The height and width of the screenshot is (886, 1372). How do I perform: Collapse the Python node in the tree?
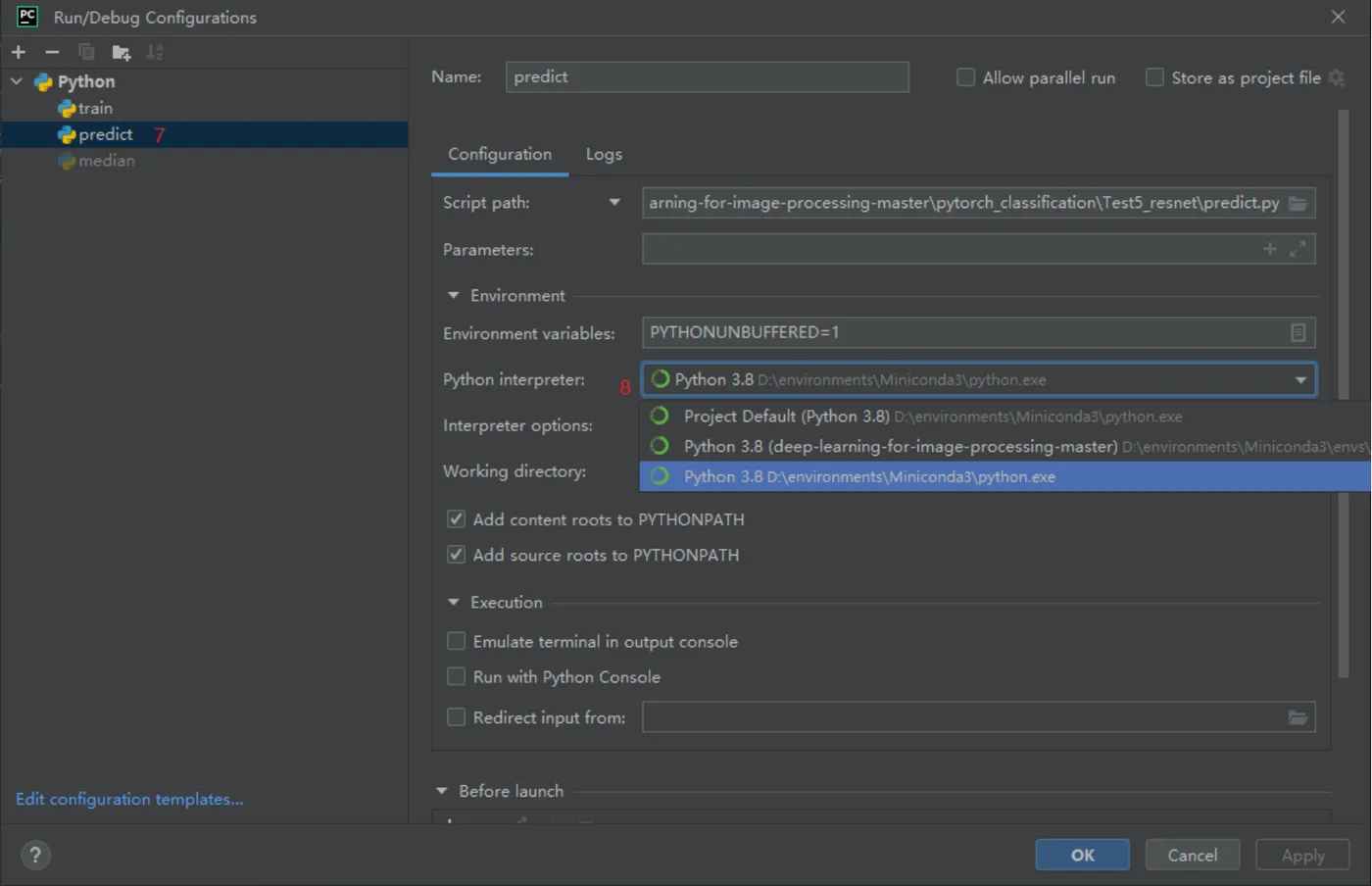pyautogui.click(x=17, y=81)
